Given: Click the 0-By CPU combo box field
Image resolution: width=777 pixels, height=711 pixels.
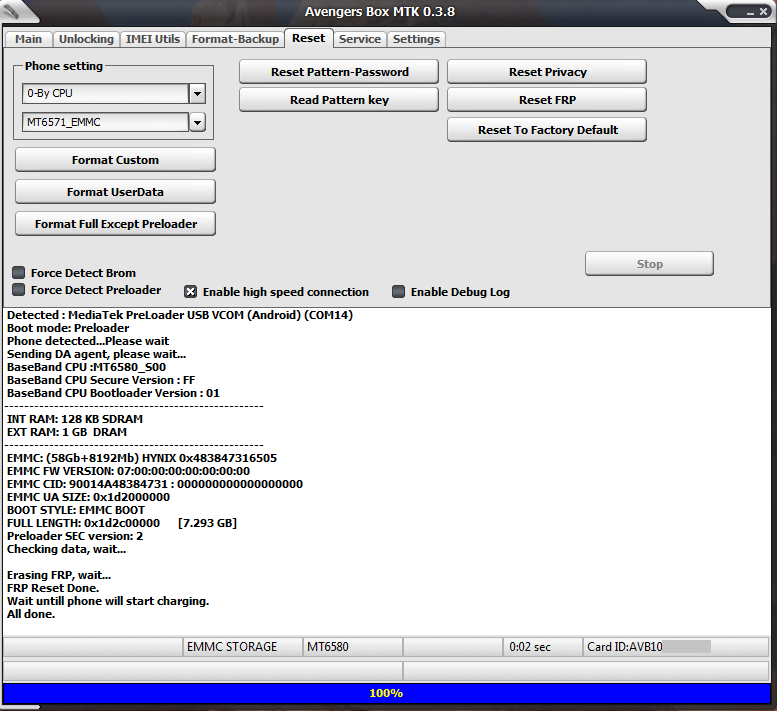Looking at the screenshot, I should coord(106,93).
